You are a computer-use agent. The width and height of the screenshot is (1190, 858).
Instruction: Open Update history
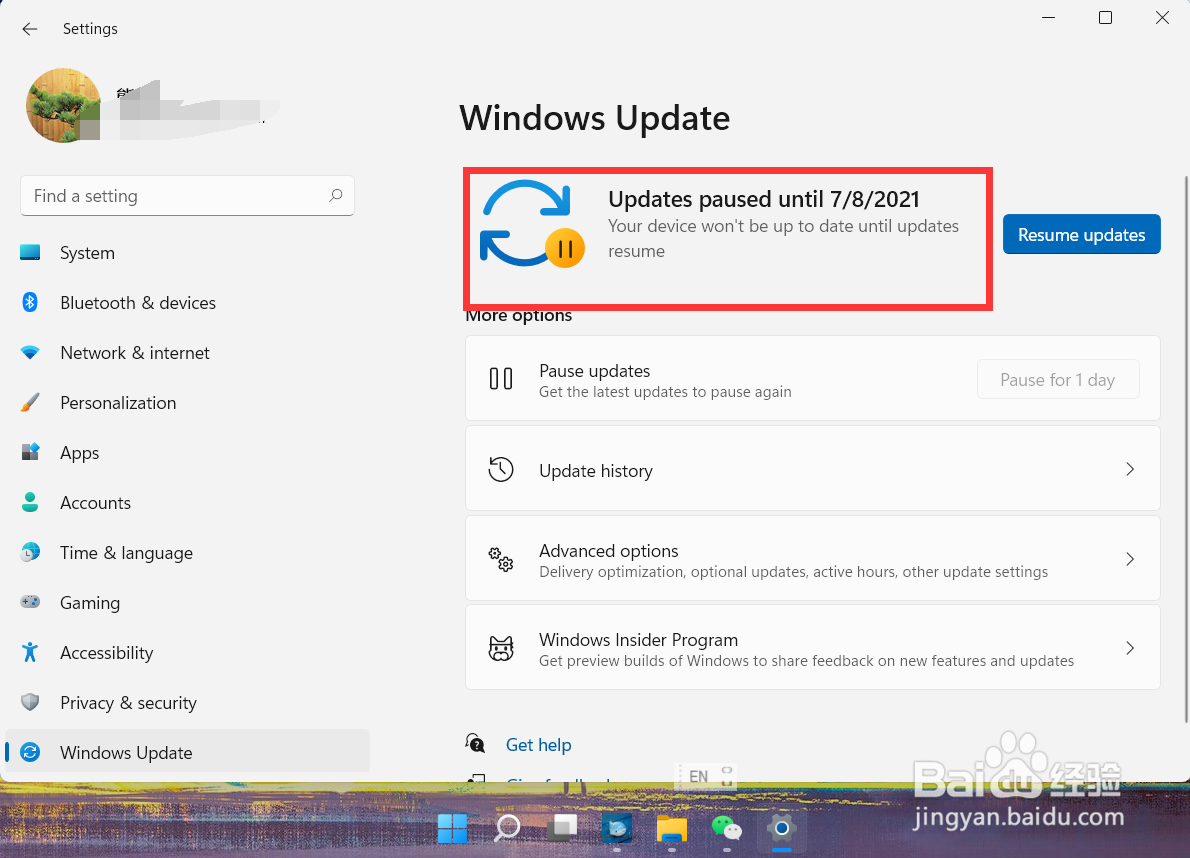coord(813,469)
